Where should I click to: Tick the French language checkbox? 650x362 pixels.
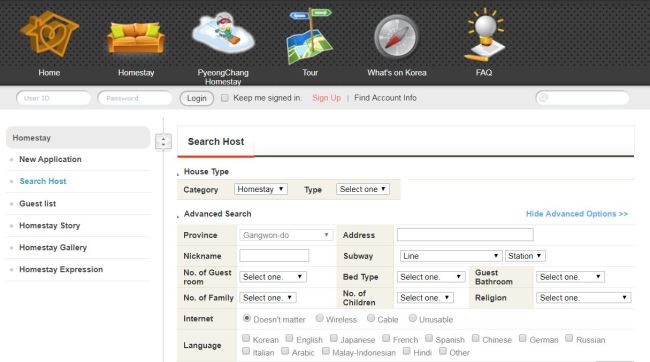tap(386, 338)
